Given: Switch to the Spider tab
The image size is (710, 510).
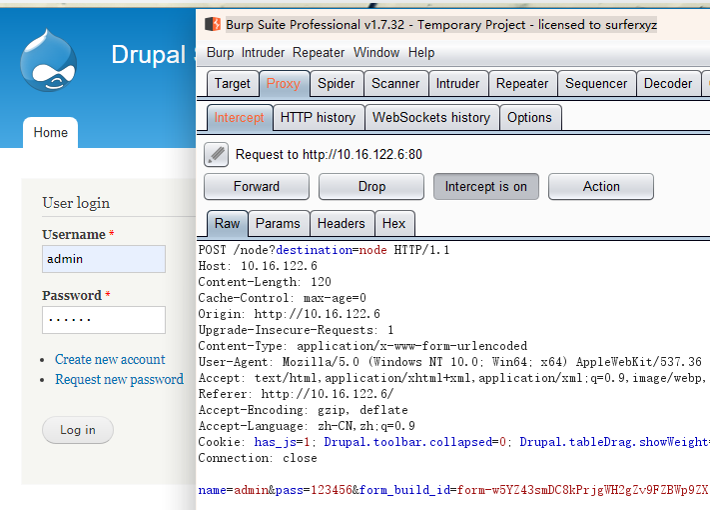Looking at the screenshot, I should (336, 83).
